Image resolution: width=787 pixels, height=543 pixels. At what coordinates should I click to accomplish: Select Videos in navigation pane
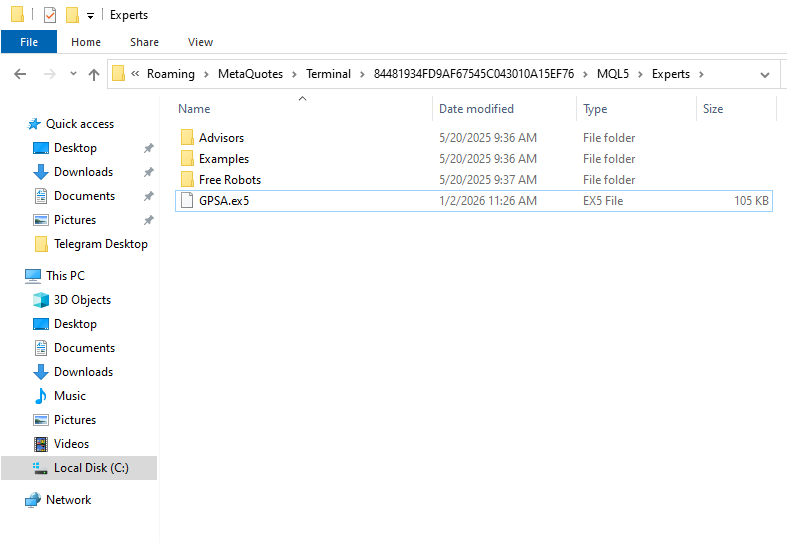click(x=71, y=444)
